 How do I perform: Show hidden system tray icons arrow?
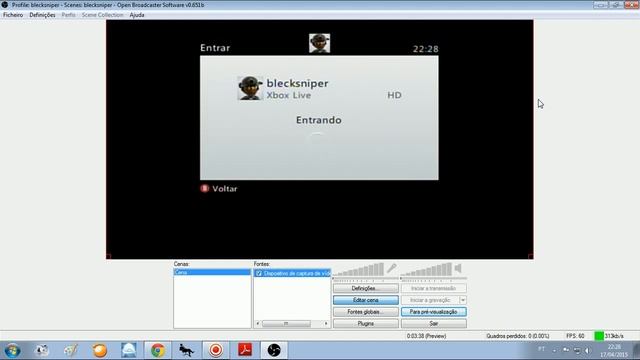click(554, 350)
